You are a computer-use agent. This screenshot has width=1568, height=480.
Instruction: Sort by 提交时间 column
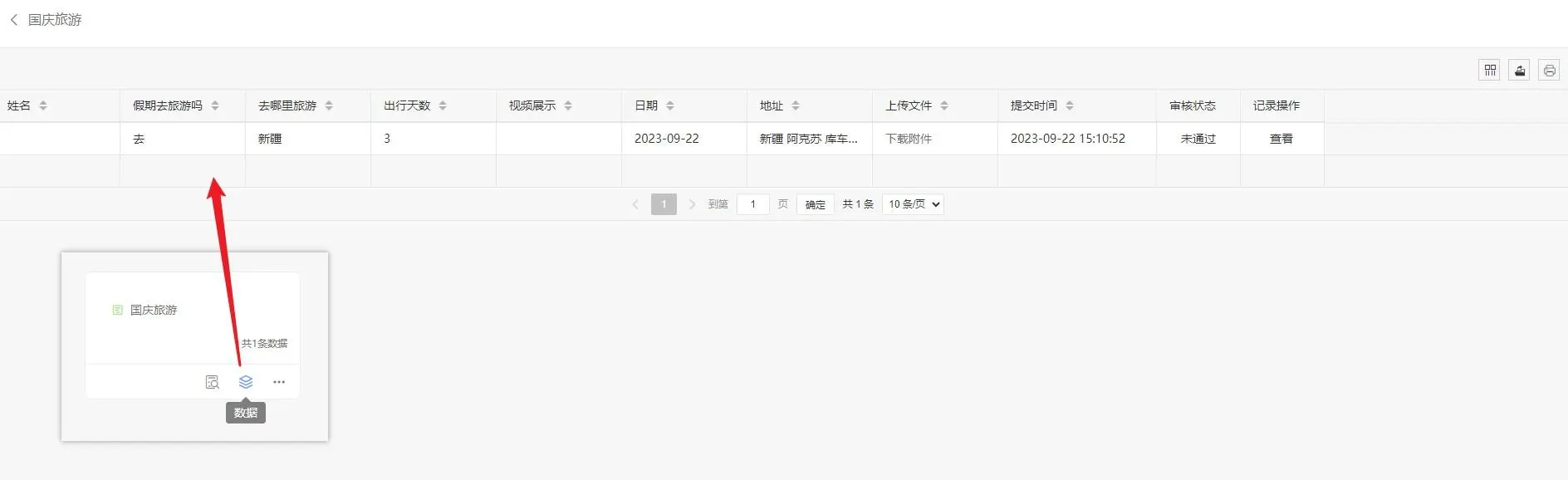pyautogui.click(x=1070, y=105)
